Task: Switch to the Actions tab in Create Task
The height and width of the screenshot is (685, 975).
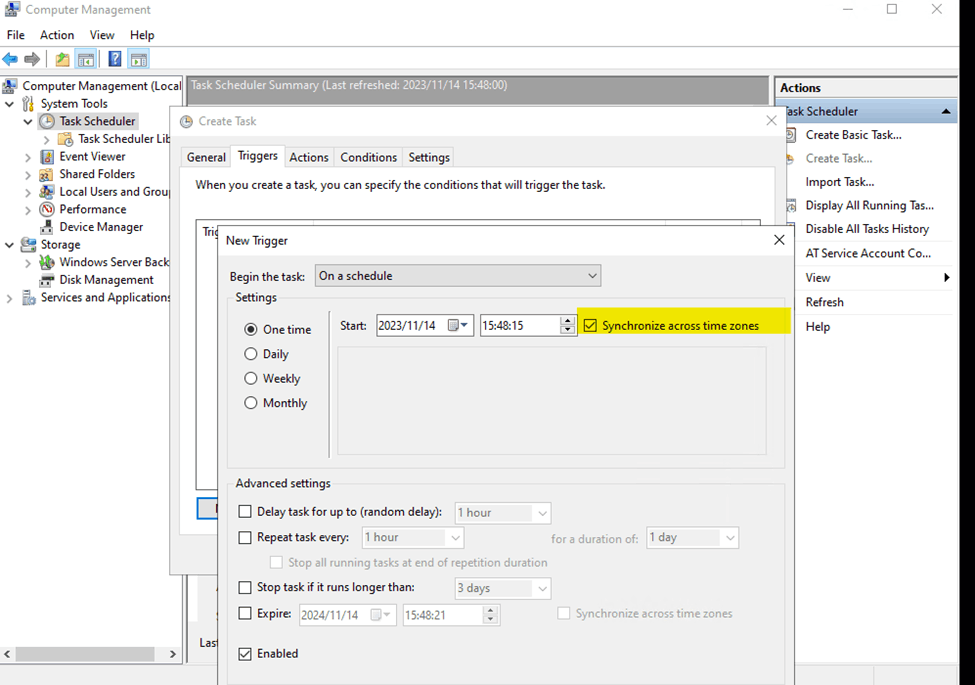Action: (x=309, y=157)
